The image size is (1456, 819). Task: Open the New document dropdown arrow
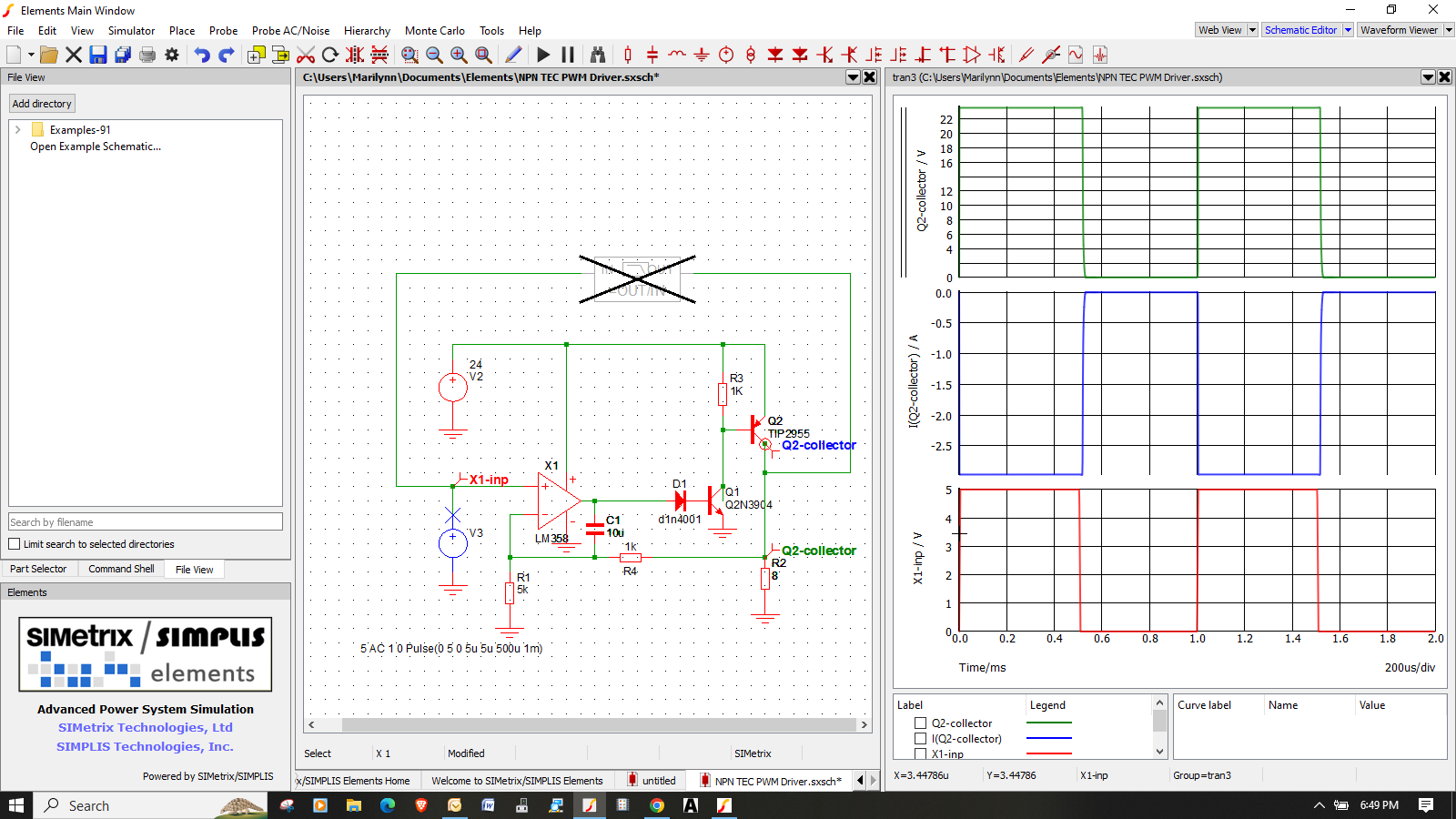[x=31, y=55]
